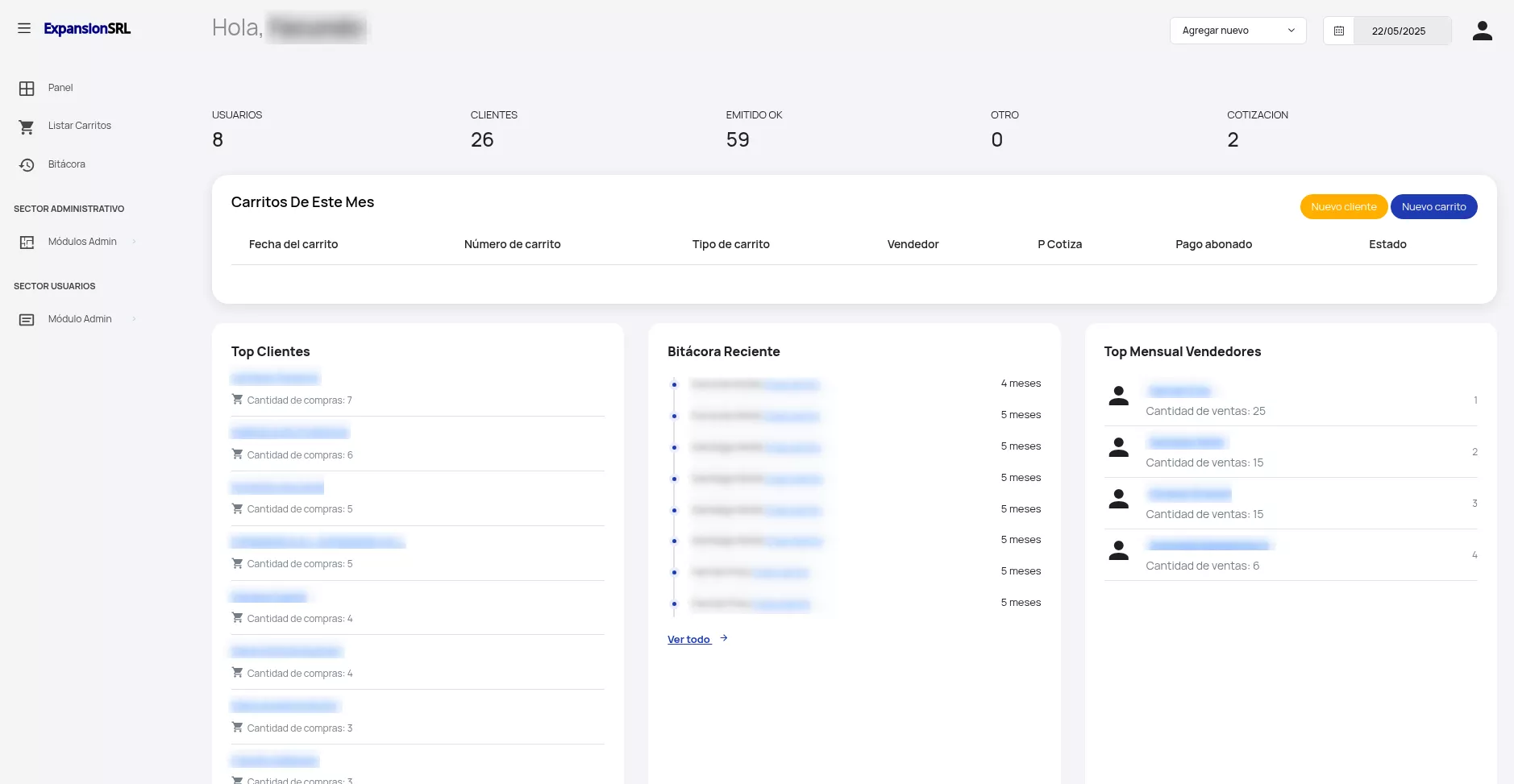Screen dimensions: 1514x784
Task: Click the Módulos Admin icon
Action: click(27, 243)
